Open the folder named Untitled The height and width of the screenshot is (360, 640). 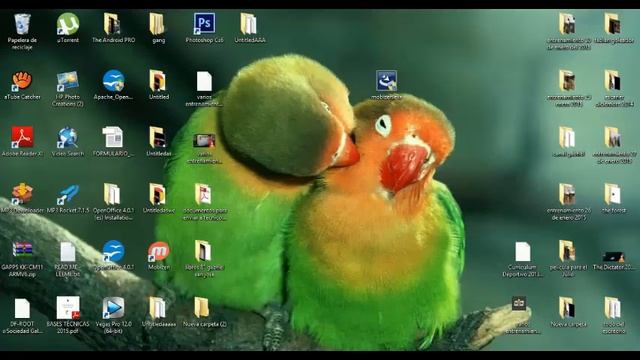tap(158, 81)
